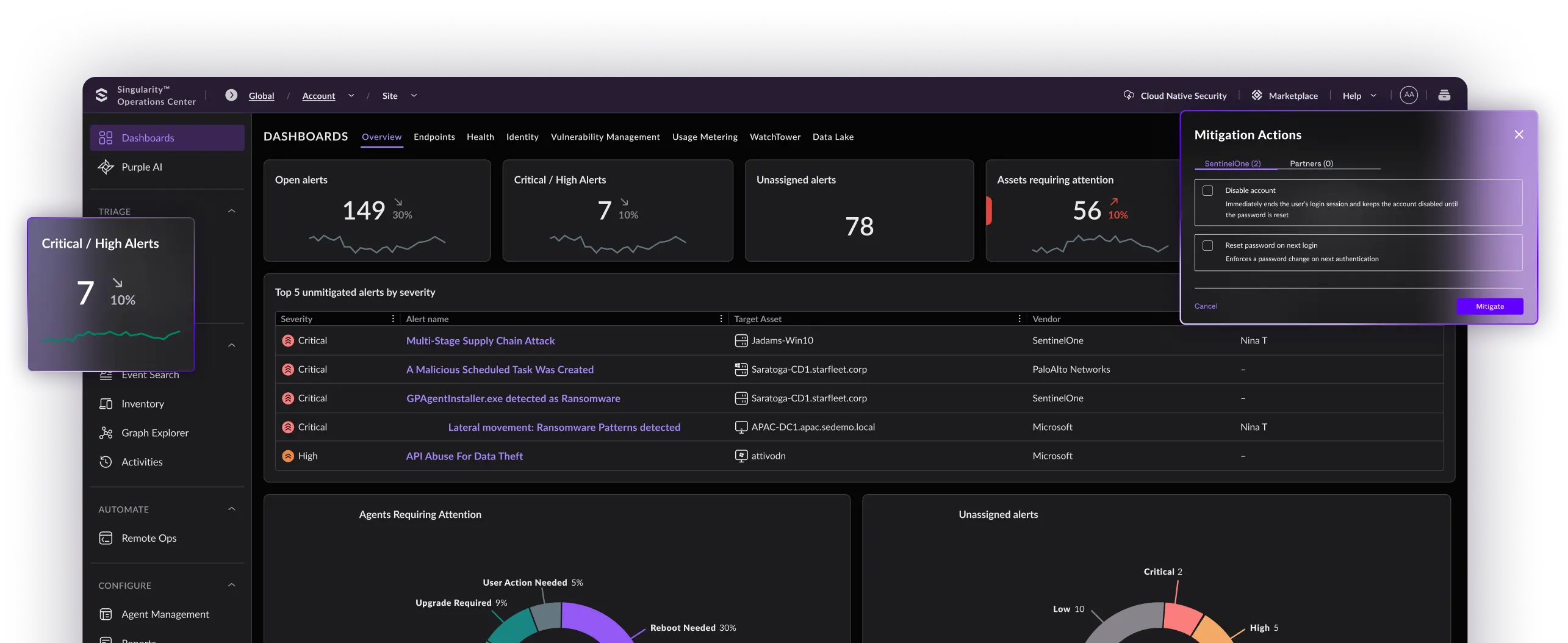This screenshot has width=1568, height=643.
Task: Click the asset icon beside Jadams-Win10
Action: (741, 341)
